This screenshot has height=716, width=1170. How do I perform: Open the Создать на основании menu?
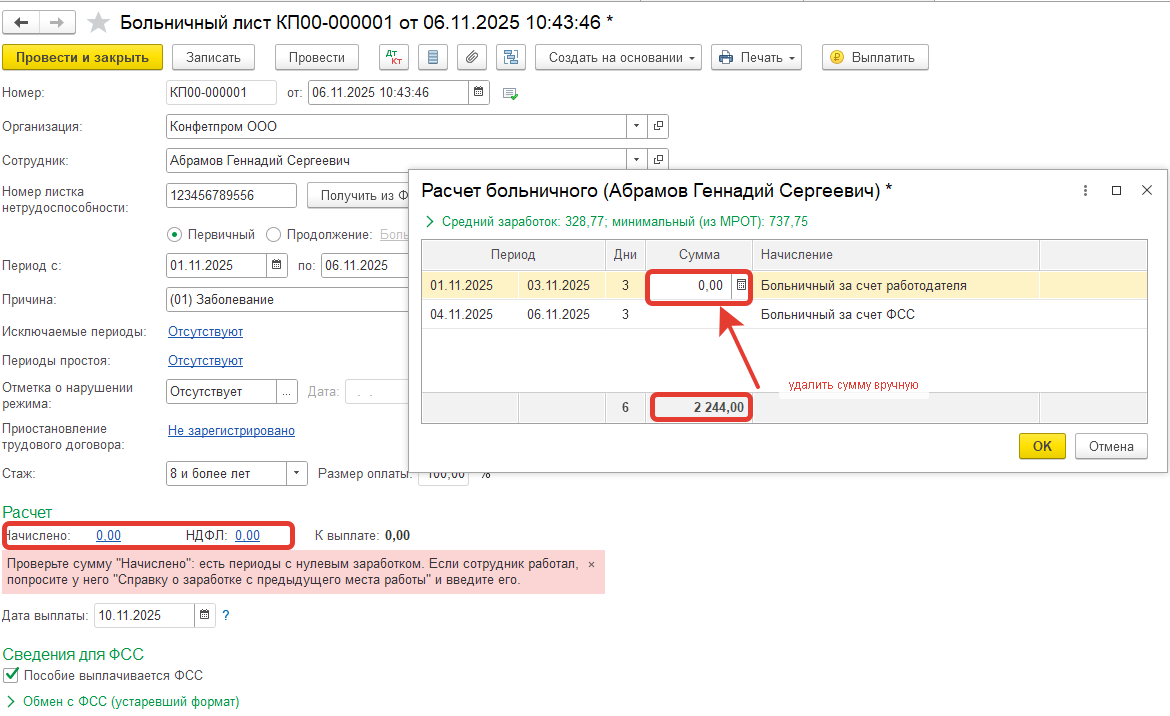click(618, 57)
